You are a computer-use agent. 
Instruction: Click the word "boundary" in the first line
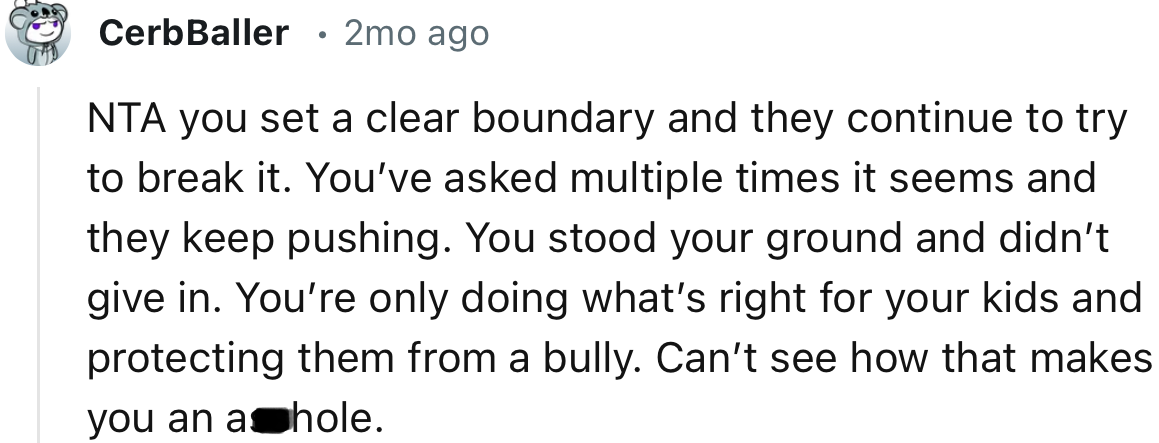tap(559, 121)
